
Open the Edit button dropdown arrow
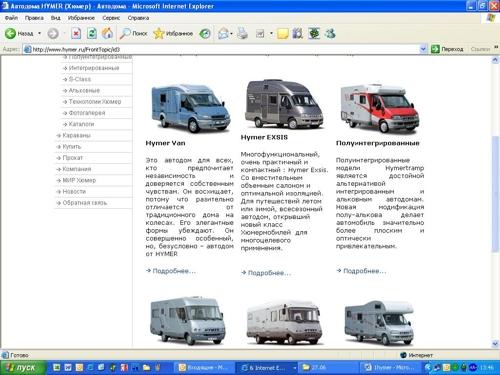[271, 33]
